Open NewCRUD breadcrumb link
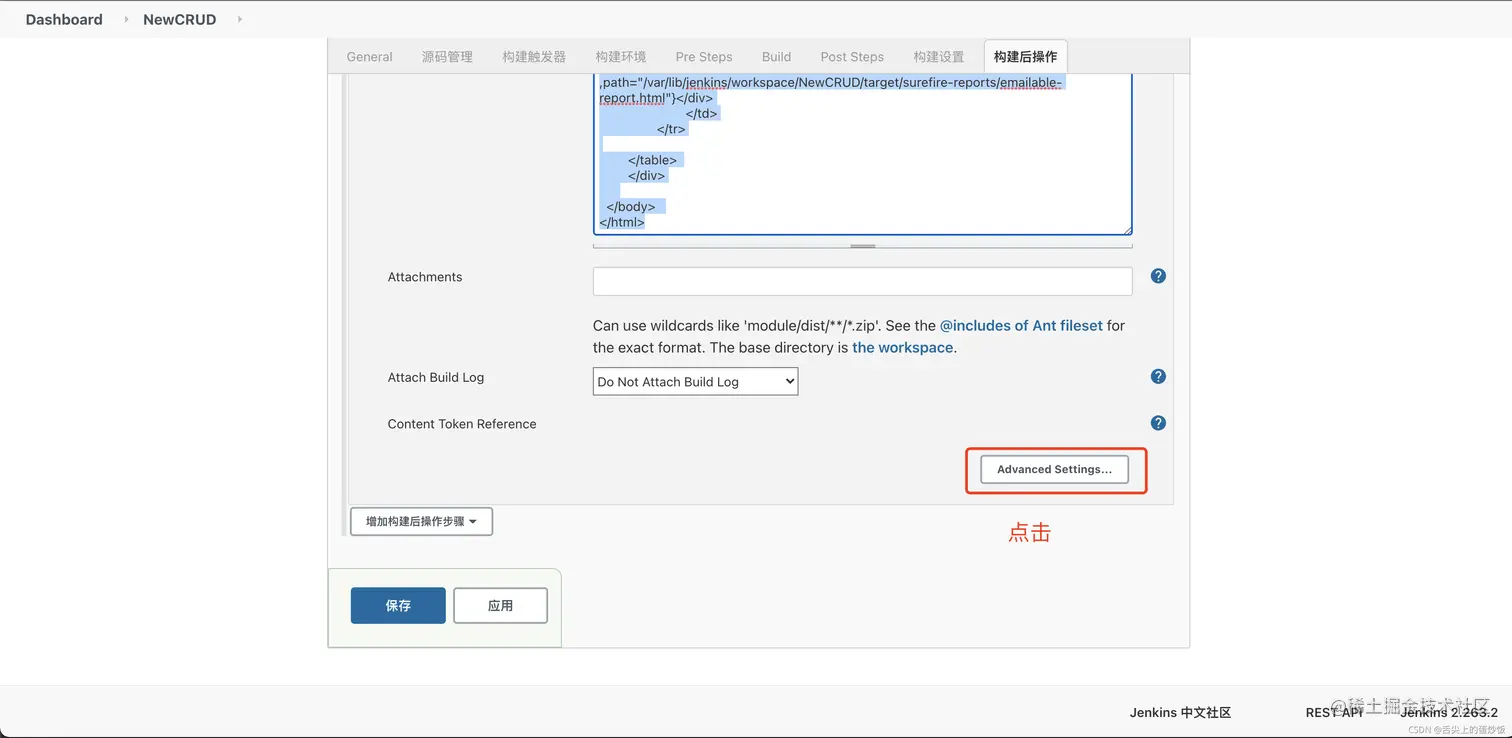This screenshot has height=738, width=1512. (179, 19)
